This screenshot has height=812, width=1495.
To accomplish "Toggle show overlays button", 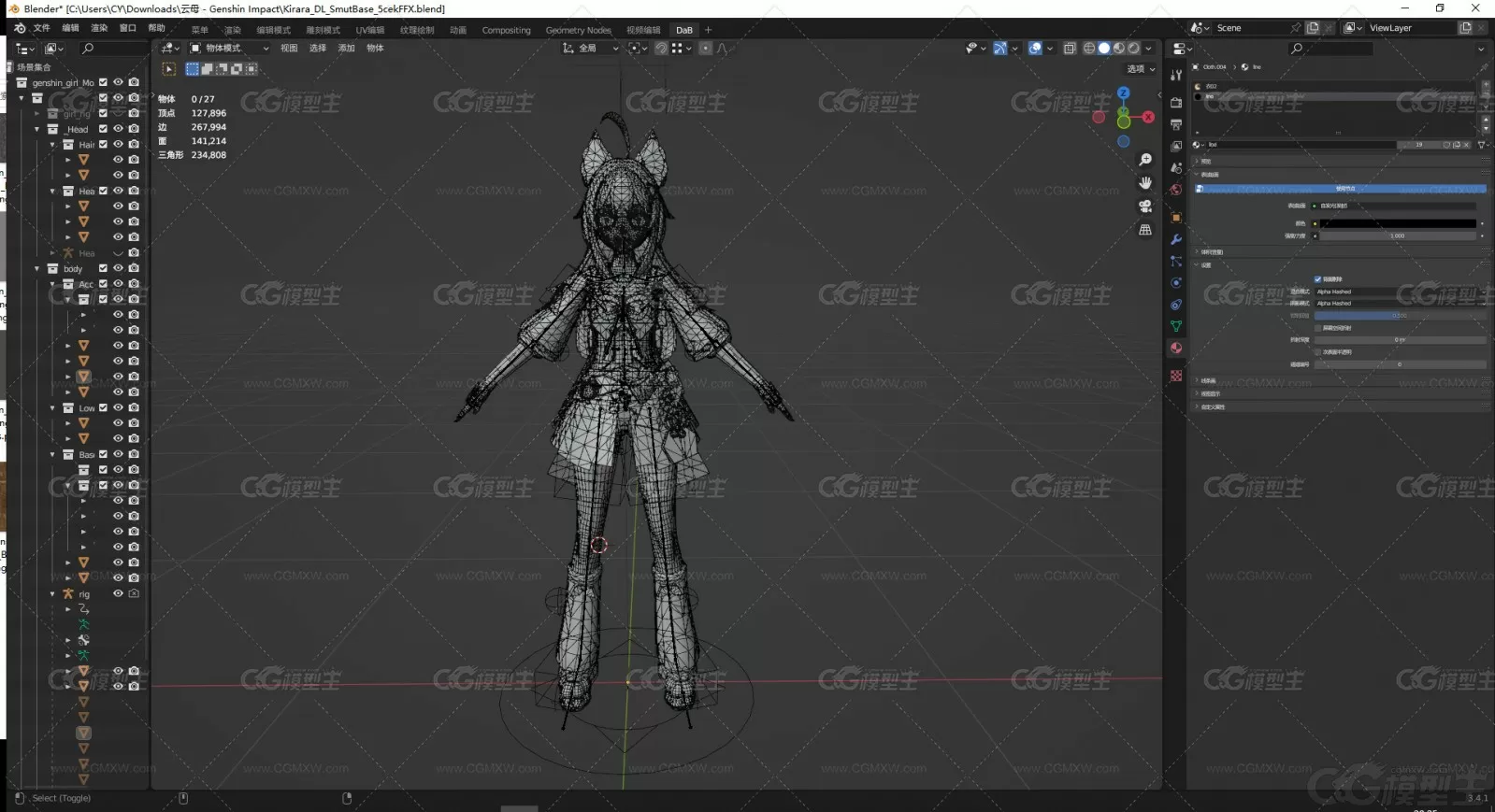I will click(x=1035, y=48).
